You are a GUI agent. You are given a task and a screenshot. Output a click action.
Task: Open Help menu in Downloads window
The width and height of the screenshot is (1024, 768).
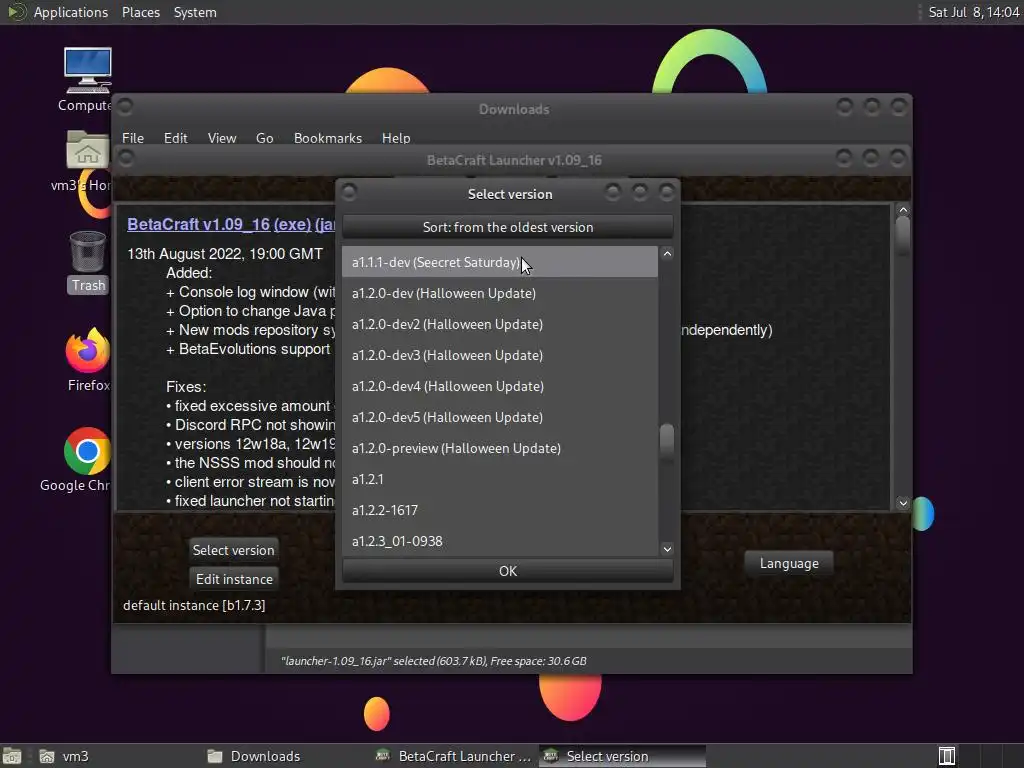pyautogui.click(x=396, y=138)
